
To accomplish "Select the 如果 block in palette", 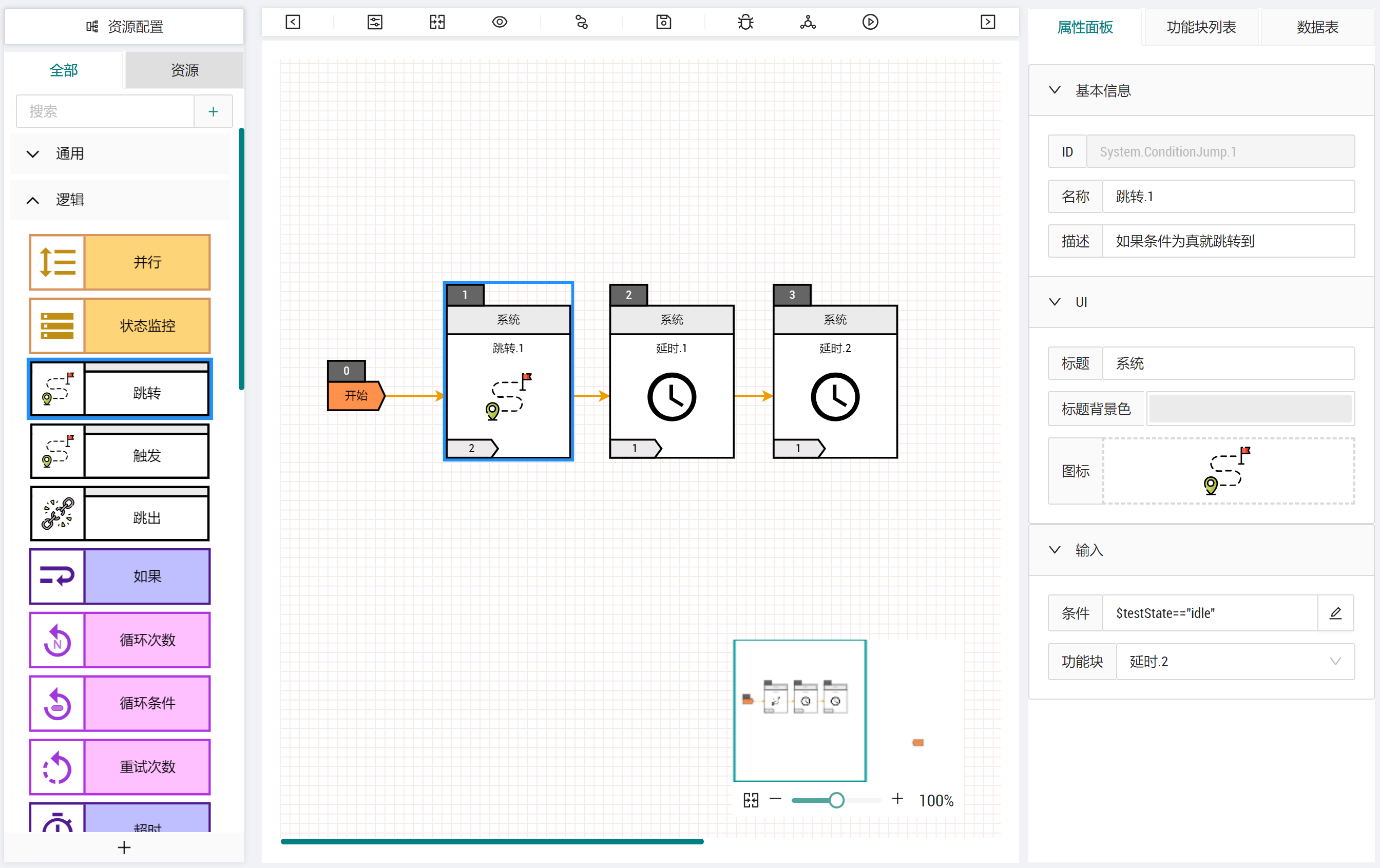I will click(x=120, y=576).
